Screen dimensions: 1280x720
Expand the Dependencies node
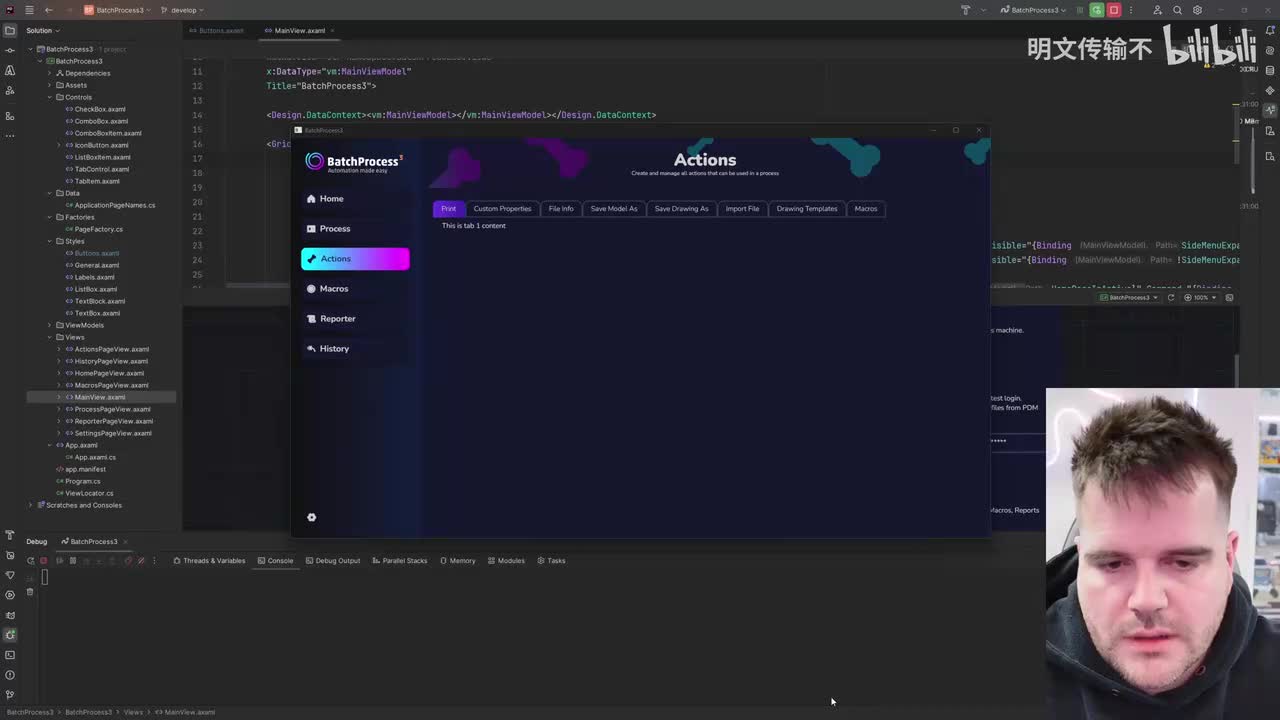tap(49, 73)
